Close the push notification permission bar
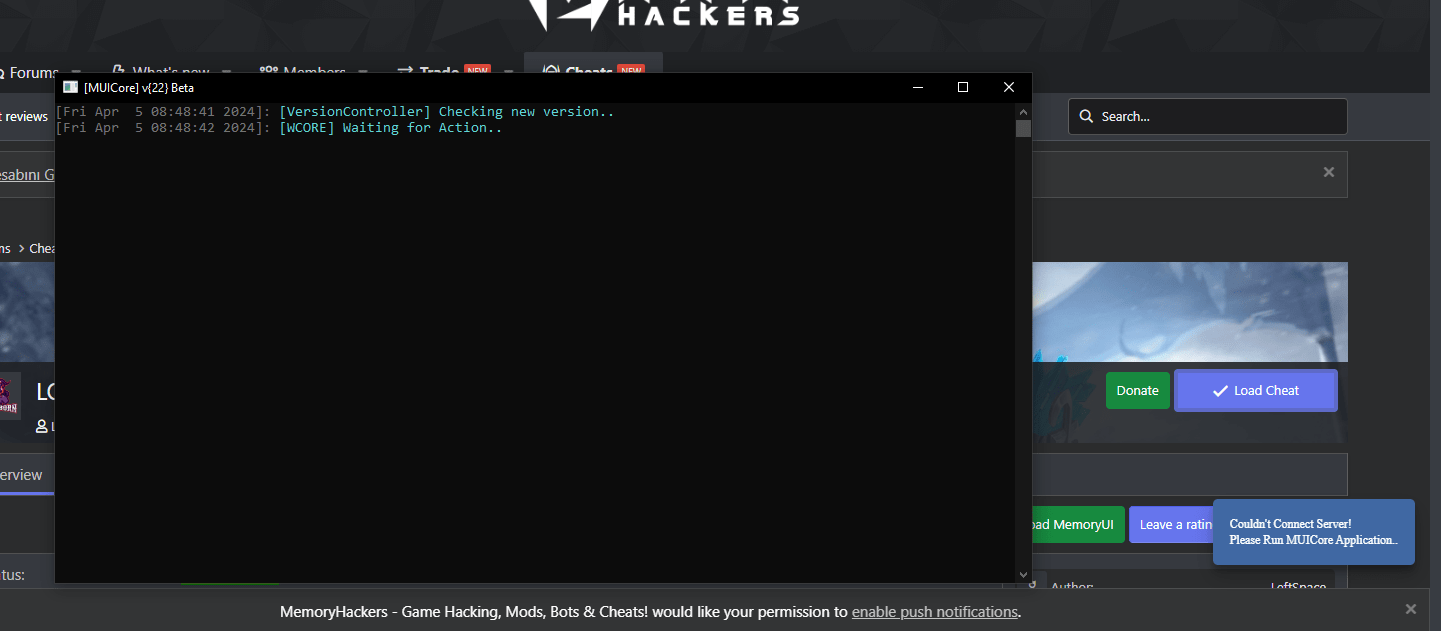 tap(1411, 609)
